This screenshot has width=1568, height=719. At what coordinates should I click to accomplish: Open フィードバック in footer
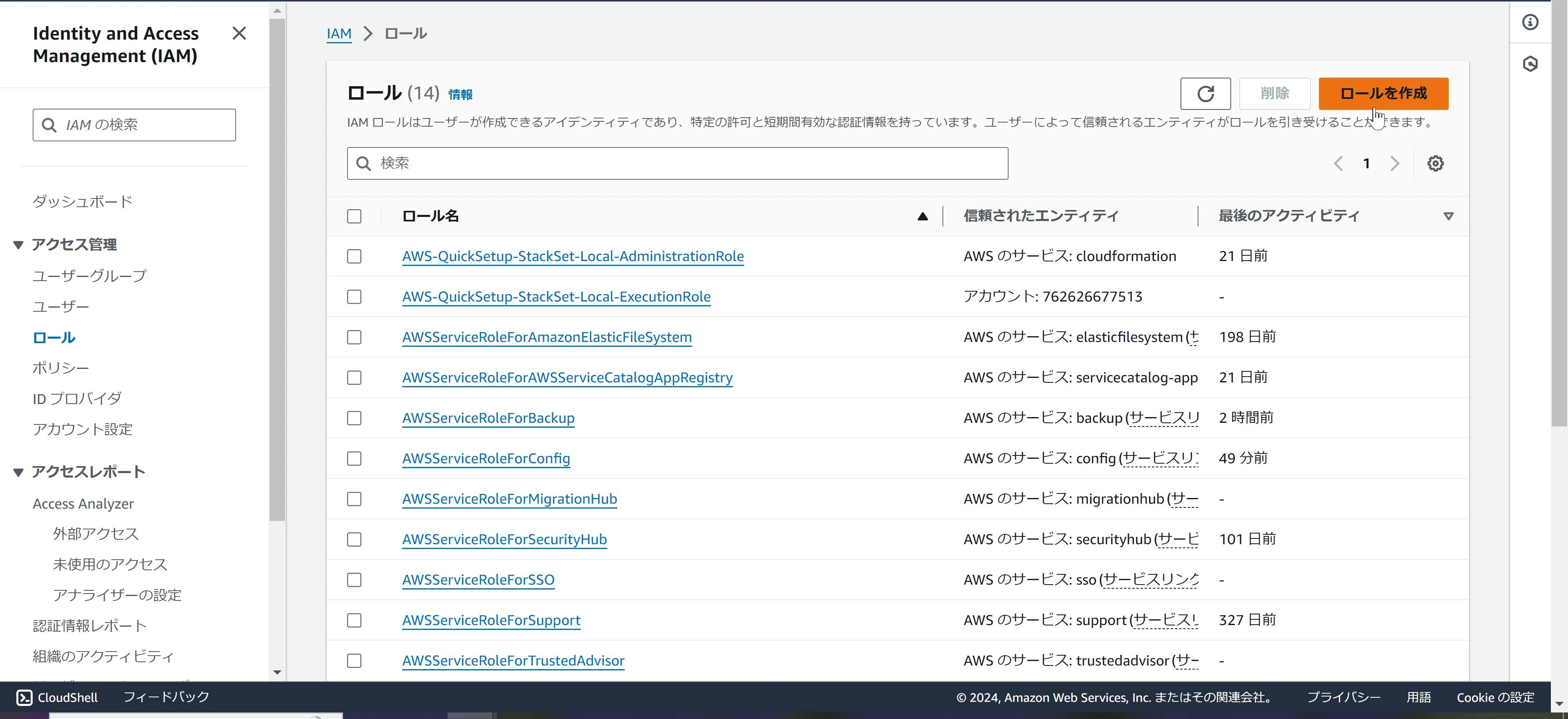166,697
